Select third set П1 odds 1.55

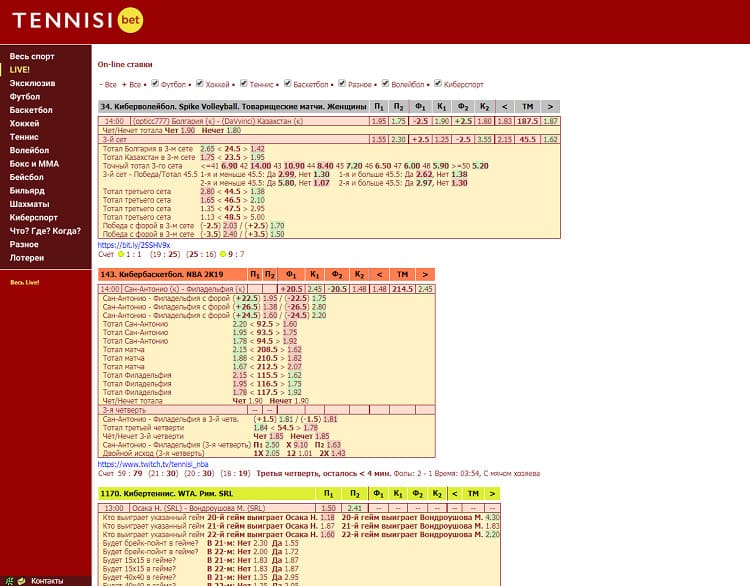(379, 139)
